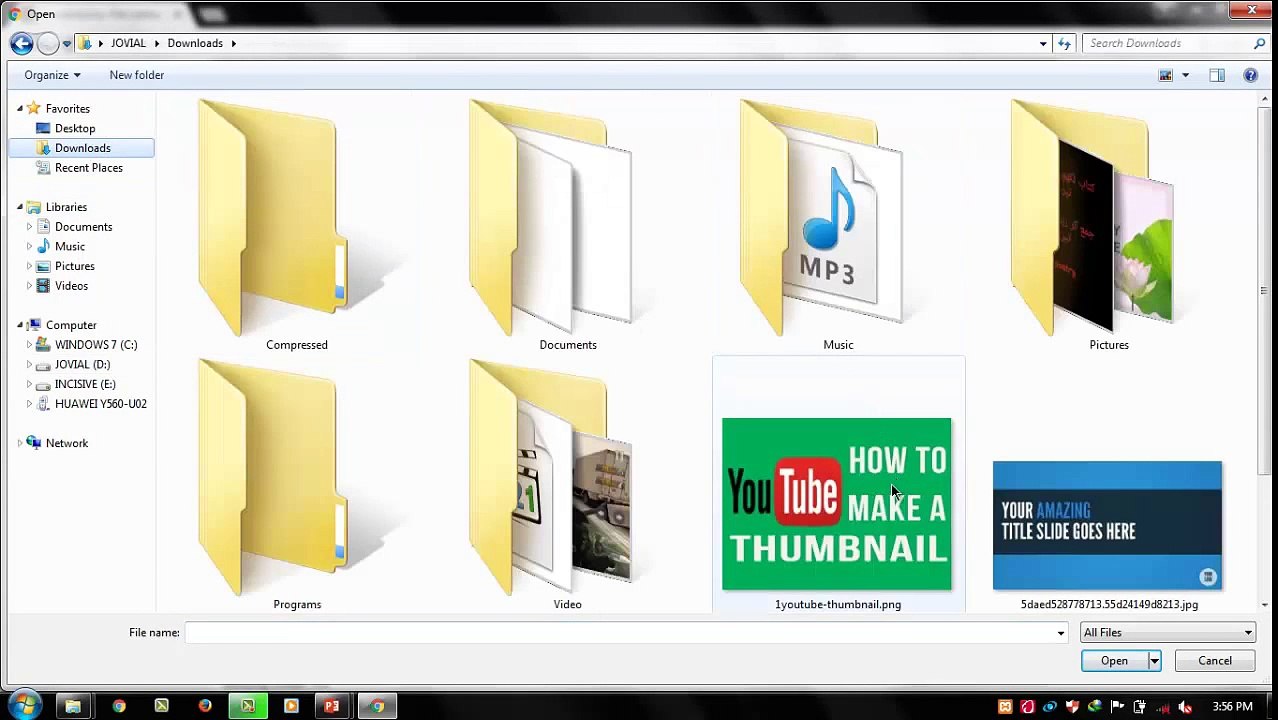
Task: Click the volume icon in system tray
Action: coord(1184,707)
